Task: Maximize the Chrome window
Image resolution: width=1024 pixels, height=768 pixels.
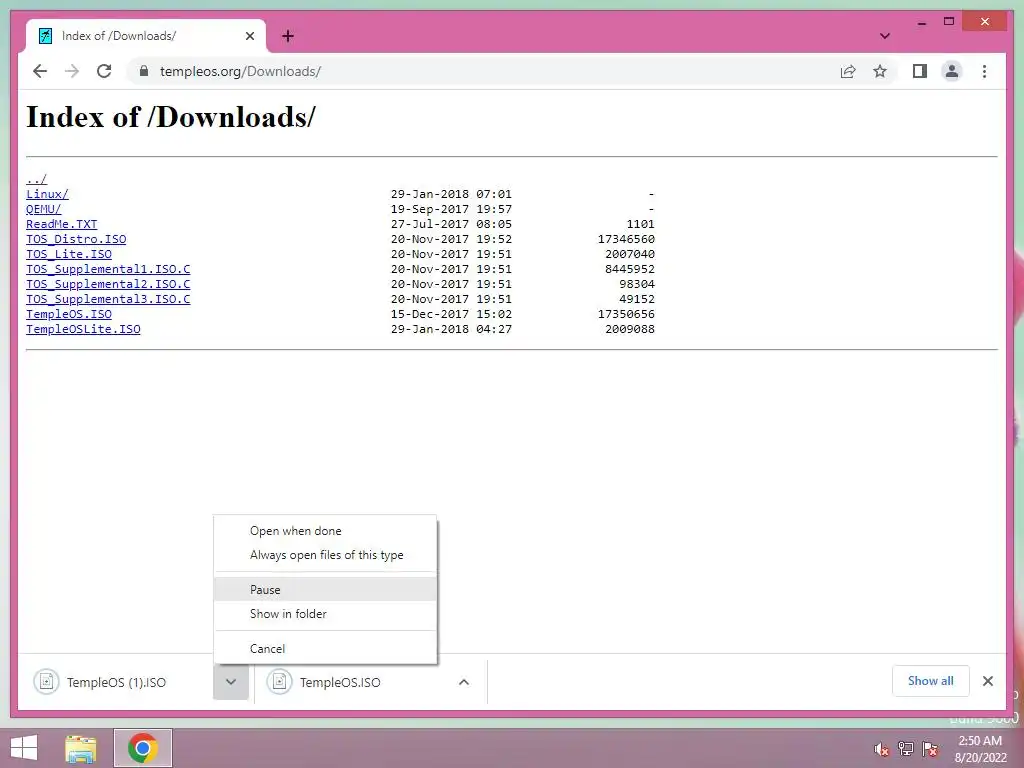Action: (949, 22)
